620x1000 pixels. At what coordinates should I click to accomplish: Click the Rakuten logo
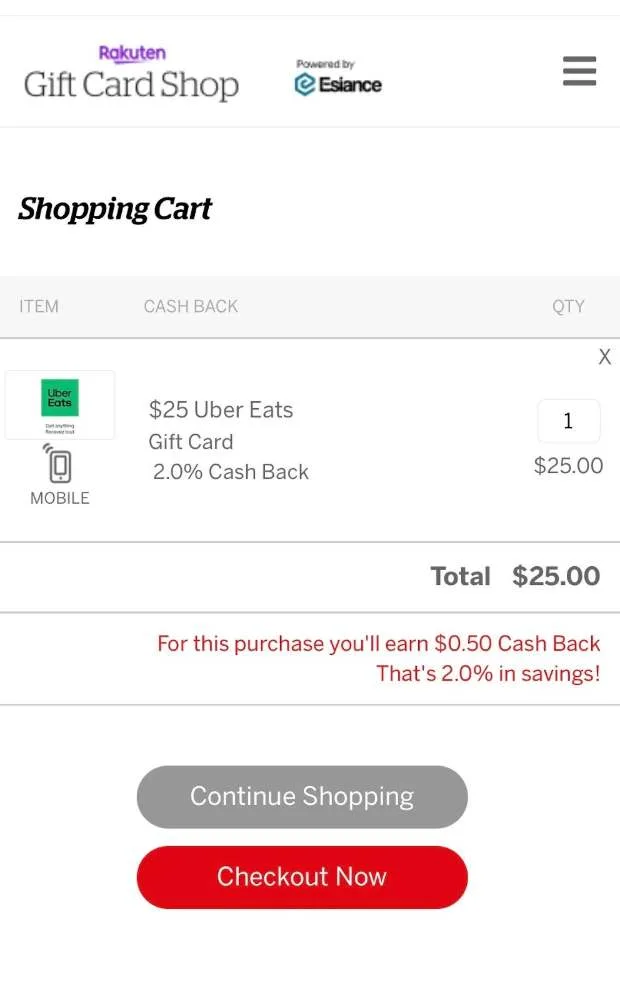[133, 52]
